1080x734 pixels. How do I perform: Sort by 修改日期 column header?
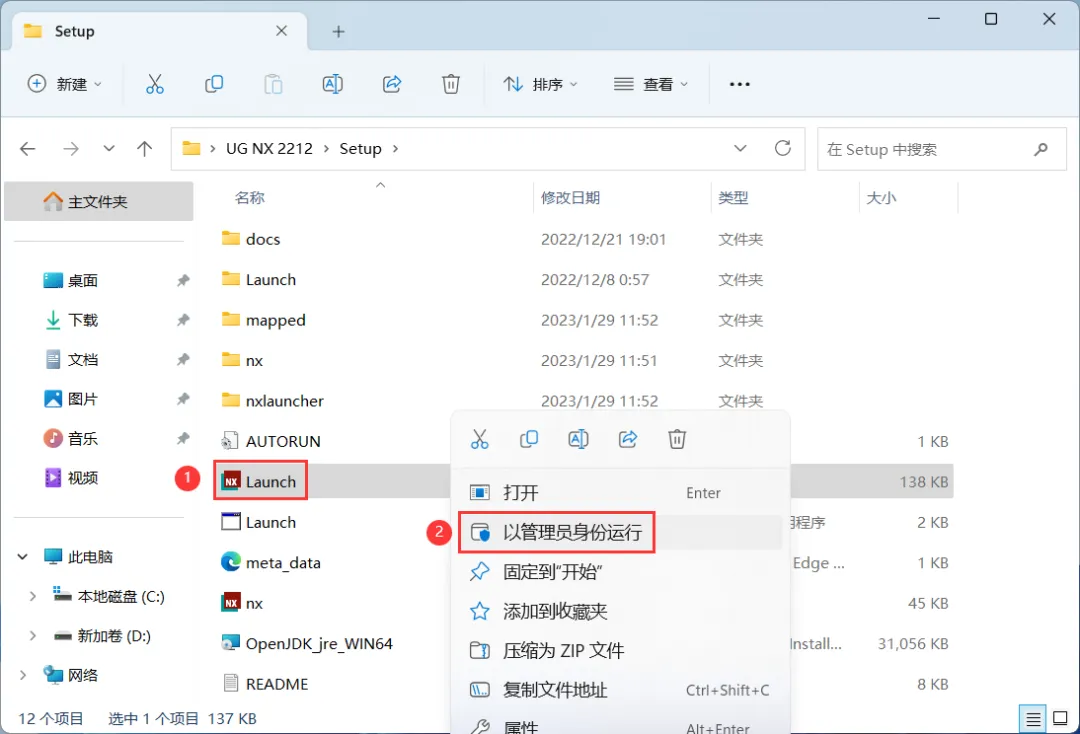[570, 198]
